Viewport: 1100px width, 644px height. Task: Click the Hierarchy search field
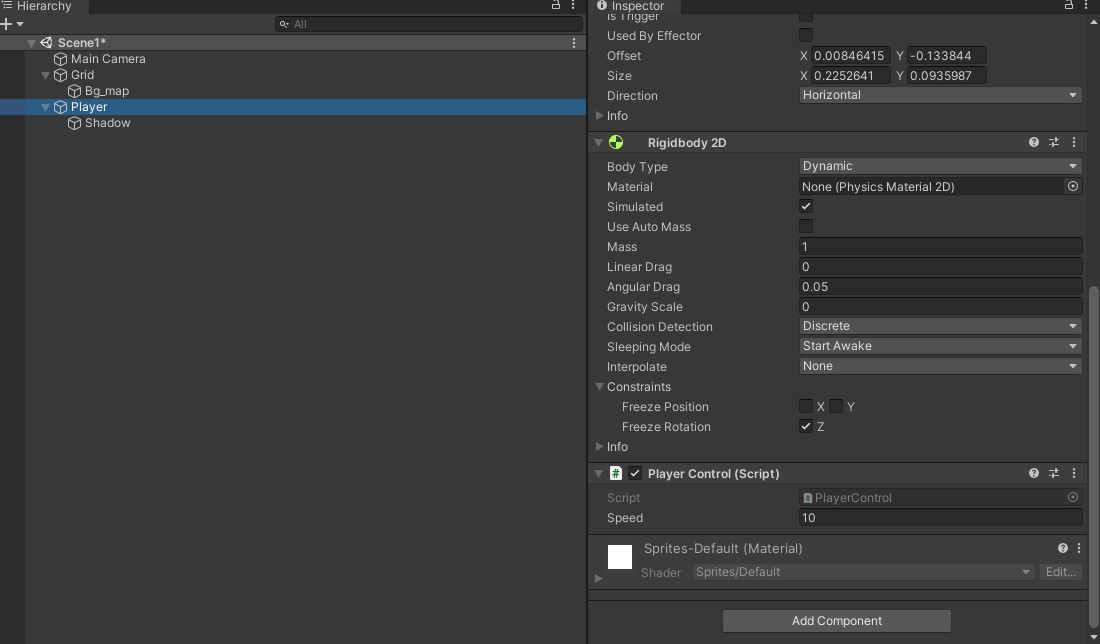coord(429,25)
